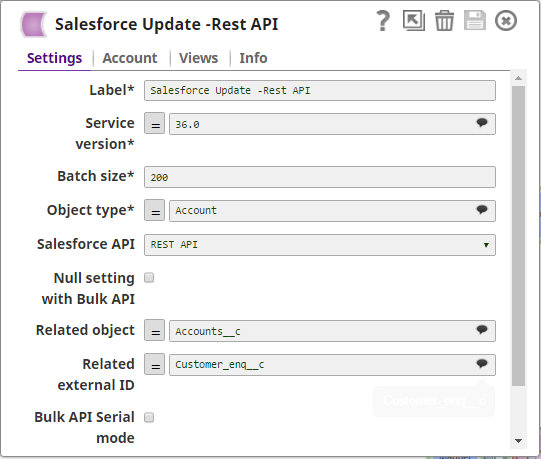Click the export/pop-out arrow icon
Image resolution: width=541 pixels, height=459 pixels.
click(414, 20)
